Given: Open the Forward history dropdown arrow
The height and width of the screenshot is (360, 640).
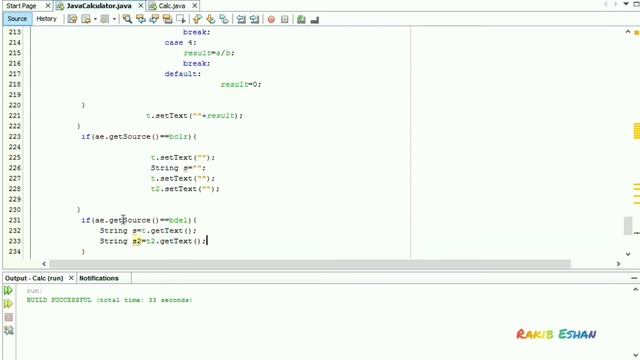Looking at the screenshot, I should click(114, 19).
